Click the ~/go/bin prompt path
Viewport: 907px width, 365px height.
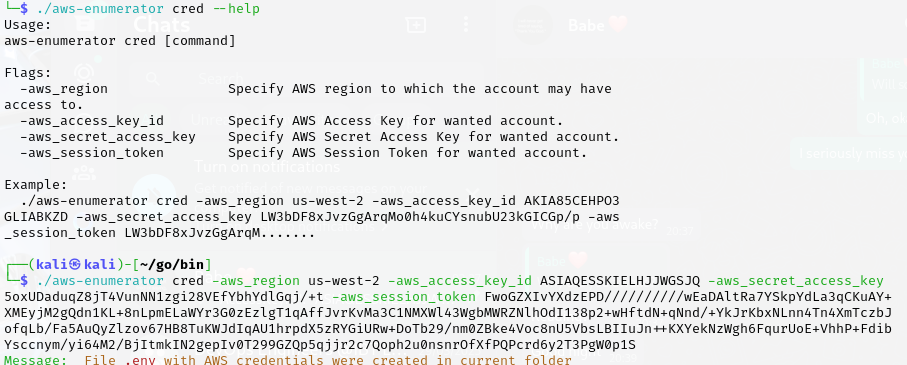172,265
